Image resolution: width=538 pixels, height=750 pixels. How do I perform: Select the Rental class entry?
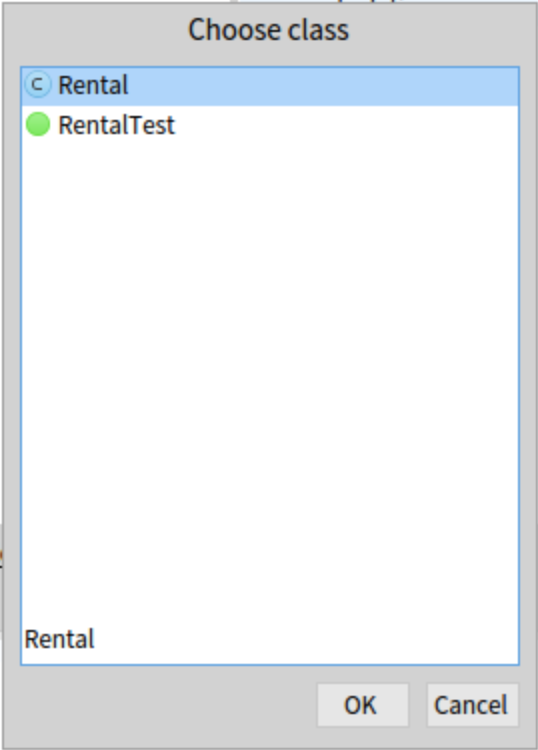(270, 86)
